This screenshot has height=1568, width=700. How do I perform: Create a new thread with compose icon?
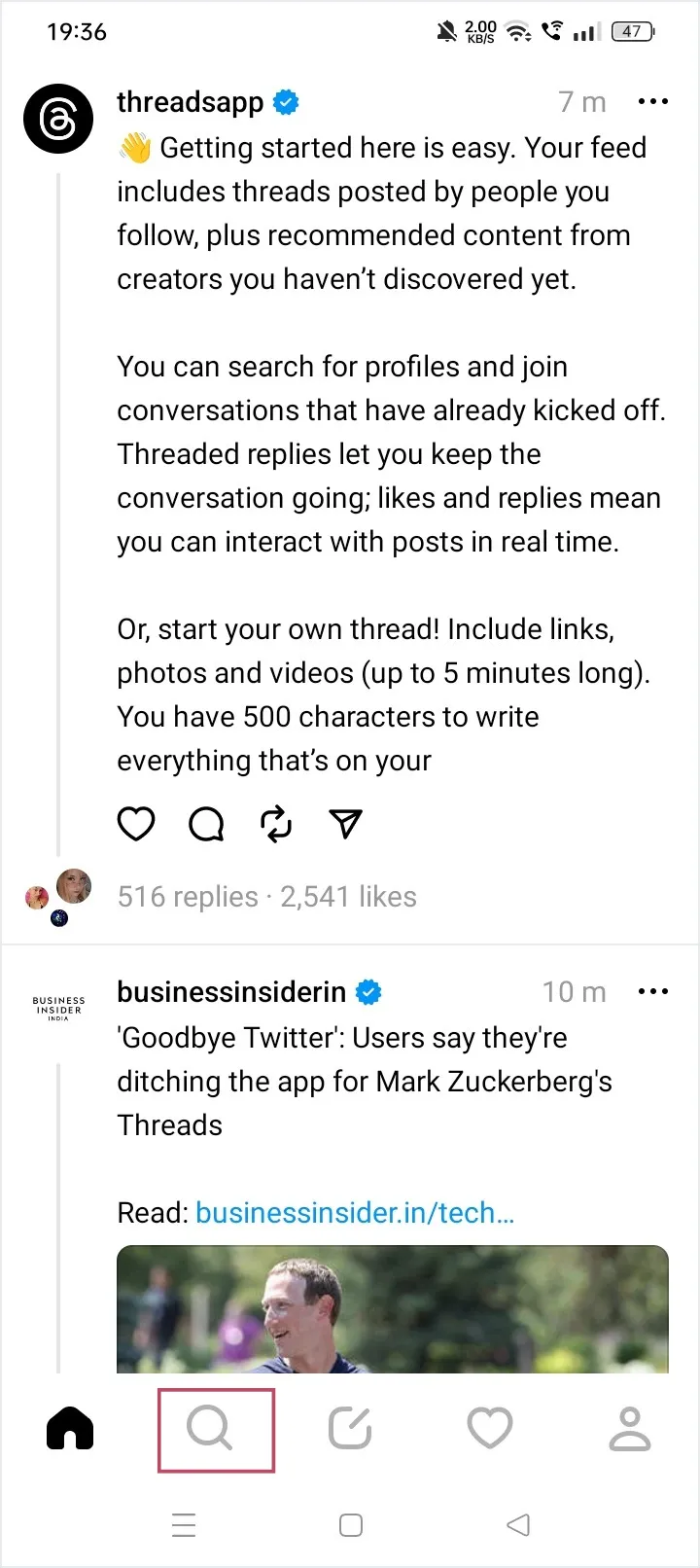point(350,1429)
